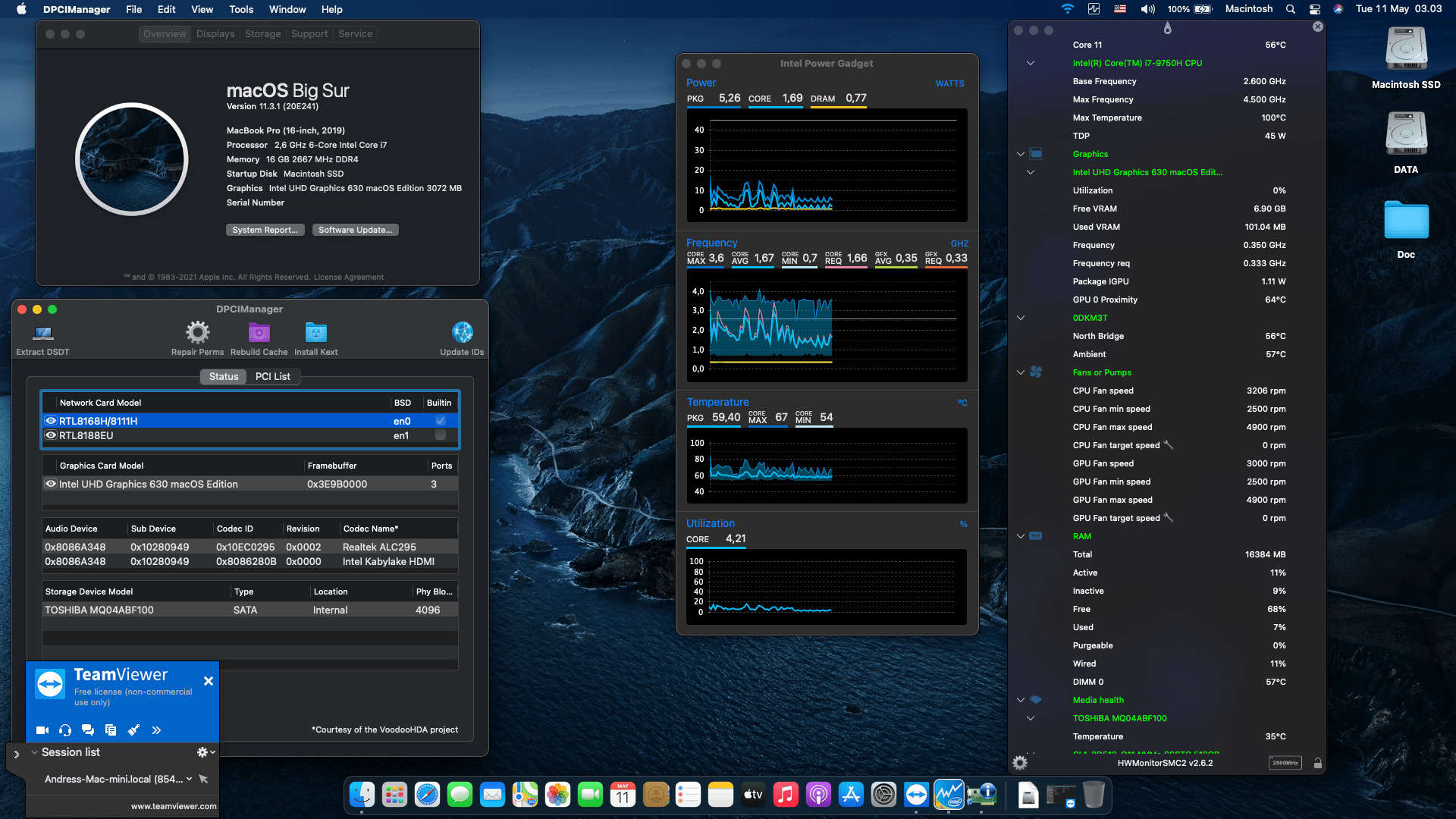Click the TeamViewer whiteboard brush icon

click(133, 730)
